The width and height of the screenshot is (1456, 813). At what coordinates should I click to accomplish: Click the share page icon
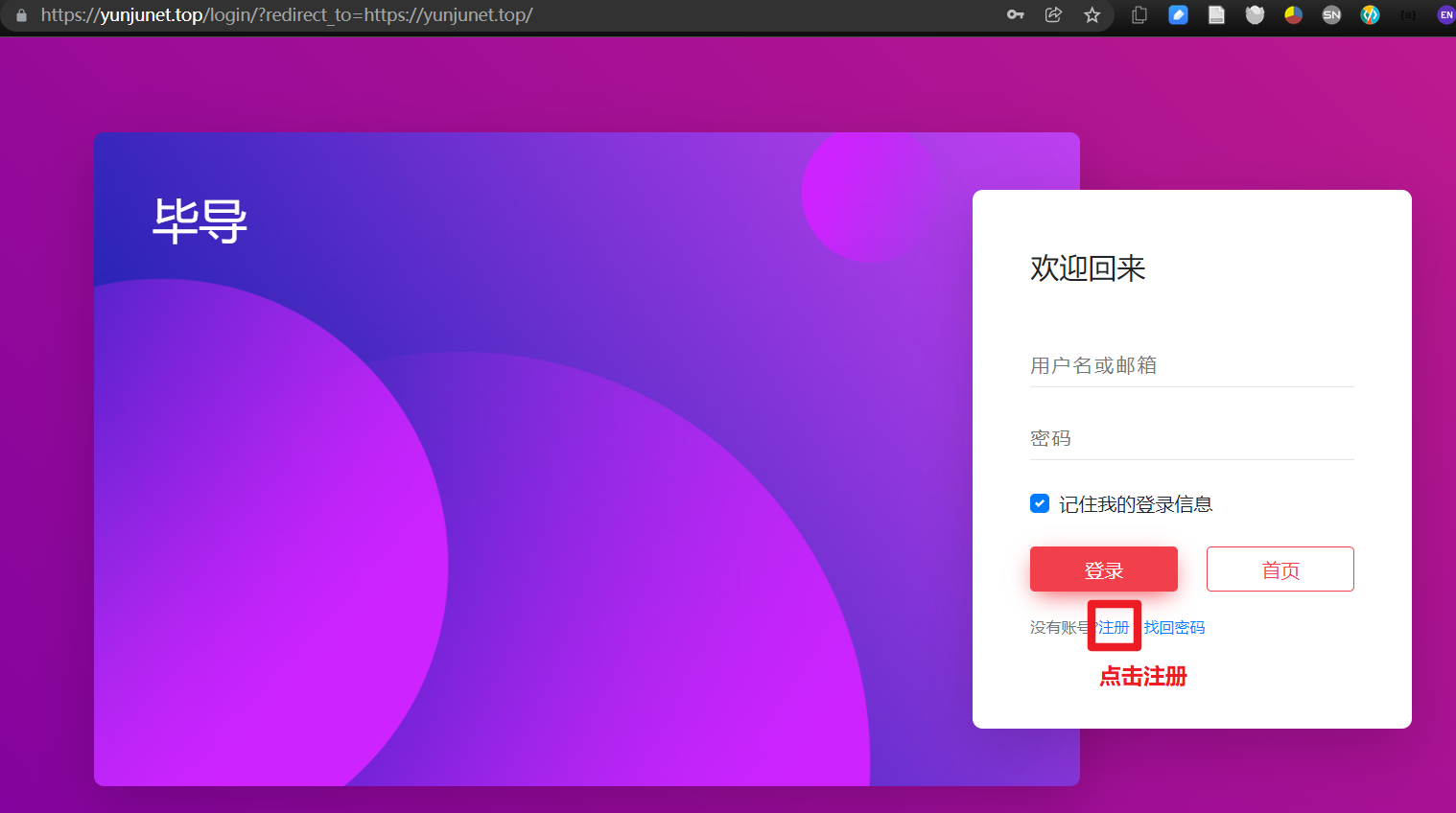click(x=1053, y=15)
